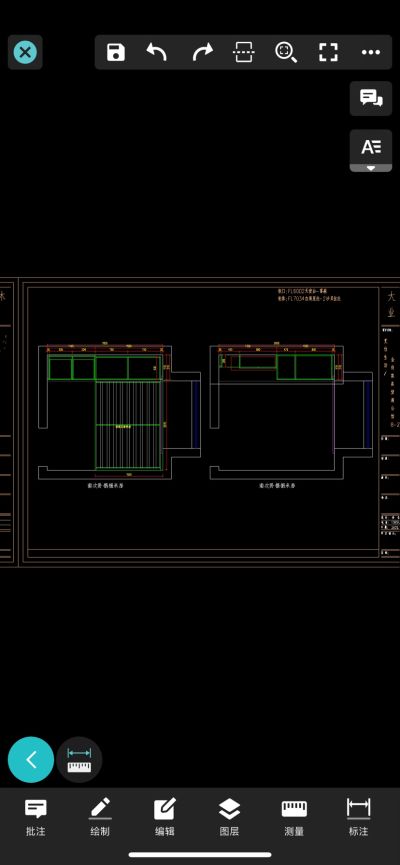This screenshot has height=865, width=400.
Task: Open the 绘制 draw tab
Action: [100, 818]
